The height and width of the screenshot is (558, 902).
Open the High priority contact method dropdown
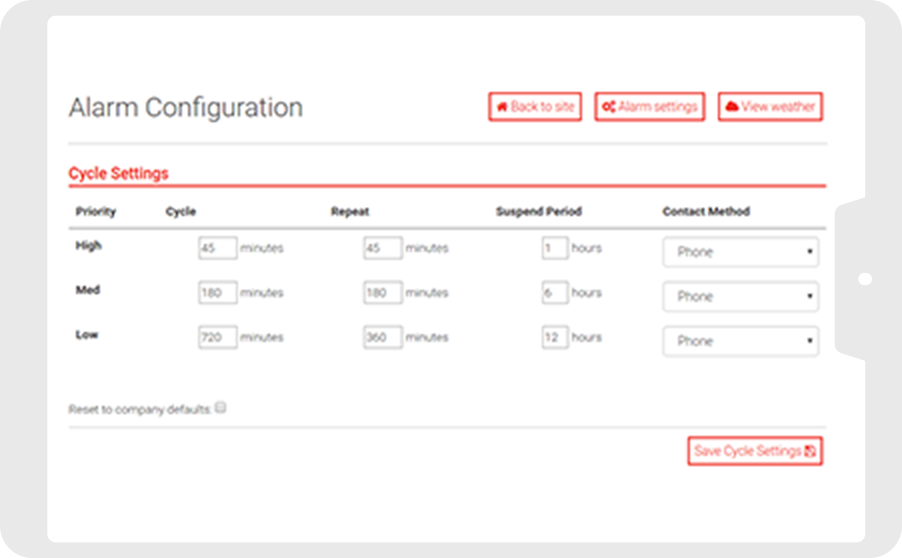click(740, 252)
